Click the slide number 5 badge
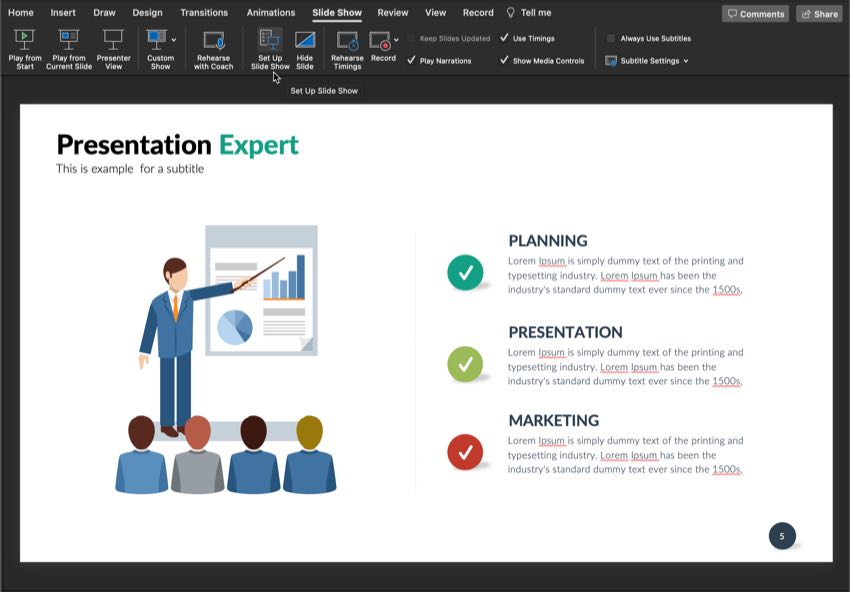The width and height of the screenshot is (850, 592). tap(782, 536)
